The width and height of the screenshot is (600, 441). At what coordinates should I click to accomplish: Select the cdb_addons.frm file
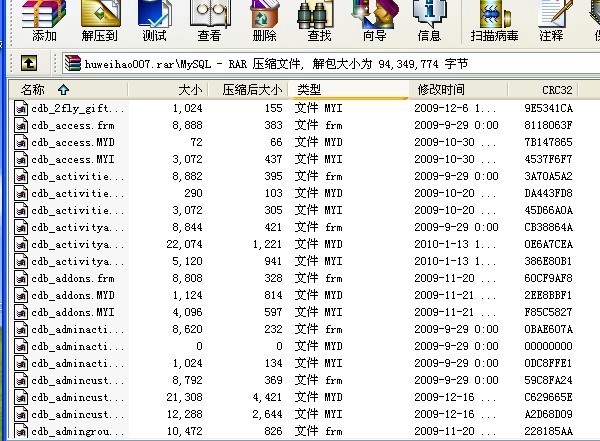coord(73,278)
